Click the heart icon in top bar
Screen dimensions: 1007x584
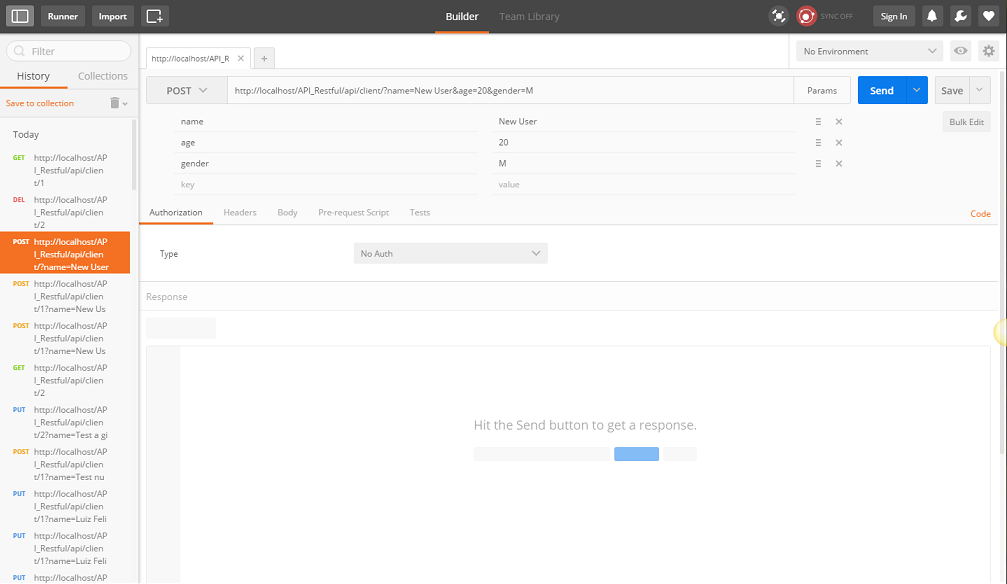pyautogui.click(x=988, y=16)
